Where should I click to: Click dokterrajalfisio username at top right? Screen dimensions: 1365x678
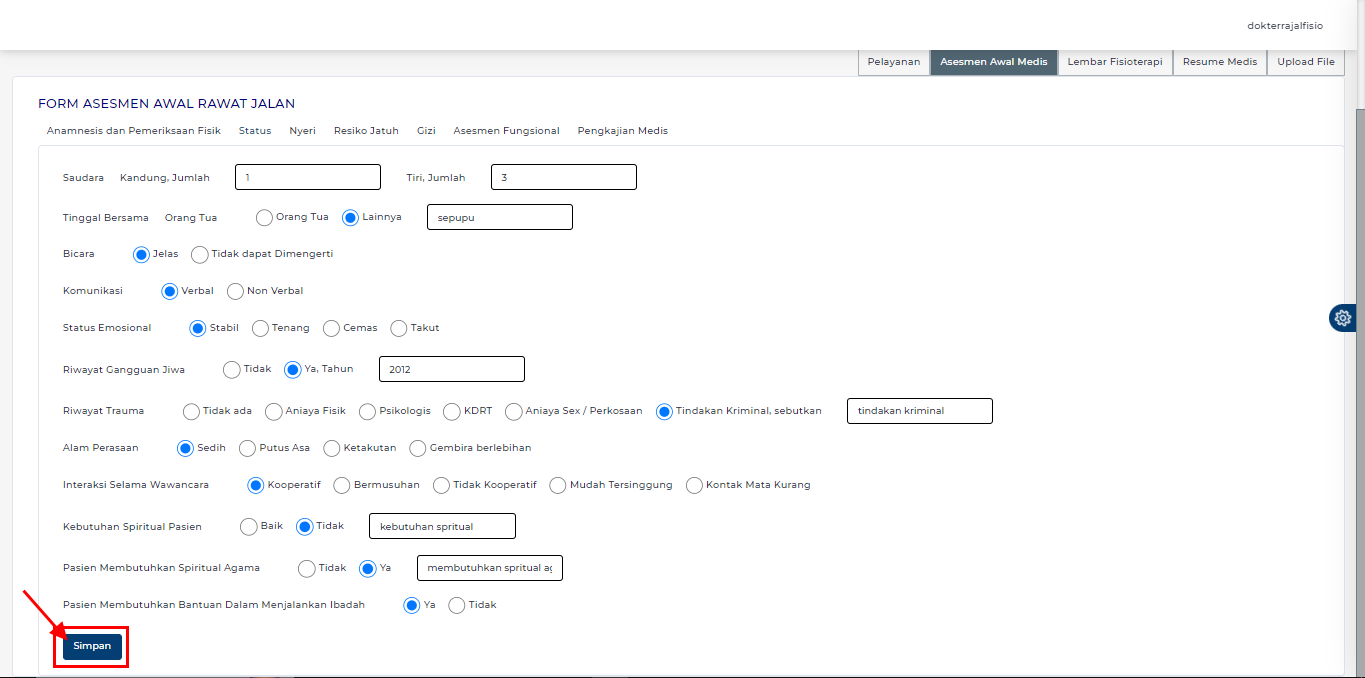tap(1284, 25)
